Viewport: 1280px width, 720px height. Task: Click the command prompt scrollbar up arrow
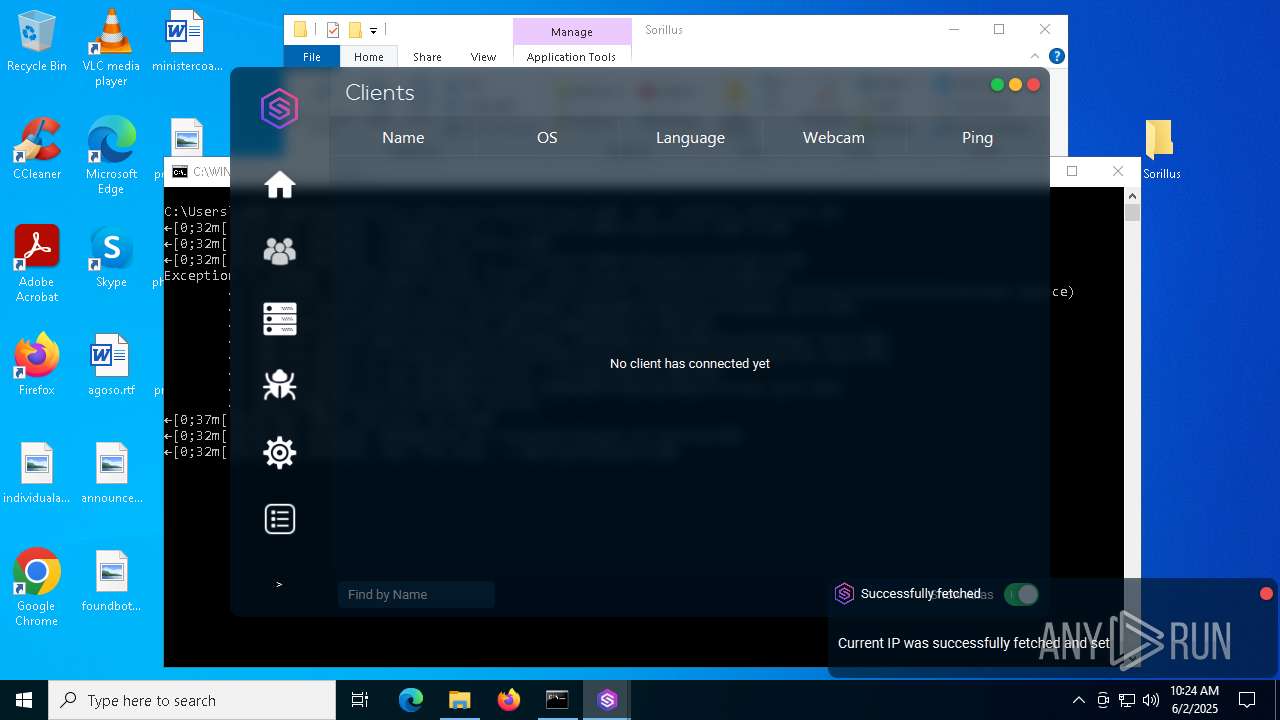[1132, 195]
